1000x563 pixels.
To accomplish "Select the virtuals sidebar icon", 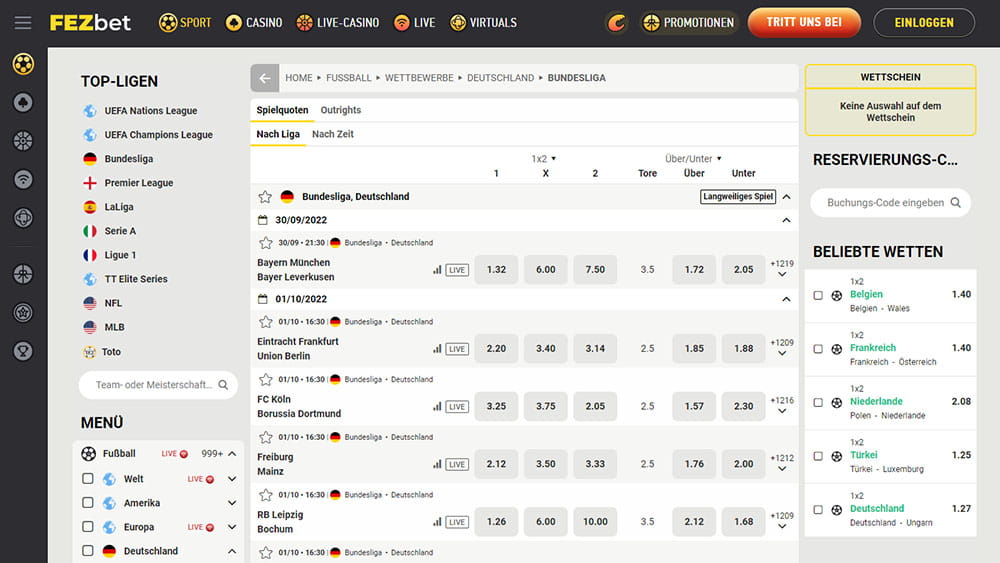I will (x=23, y=218).
